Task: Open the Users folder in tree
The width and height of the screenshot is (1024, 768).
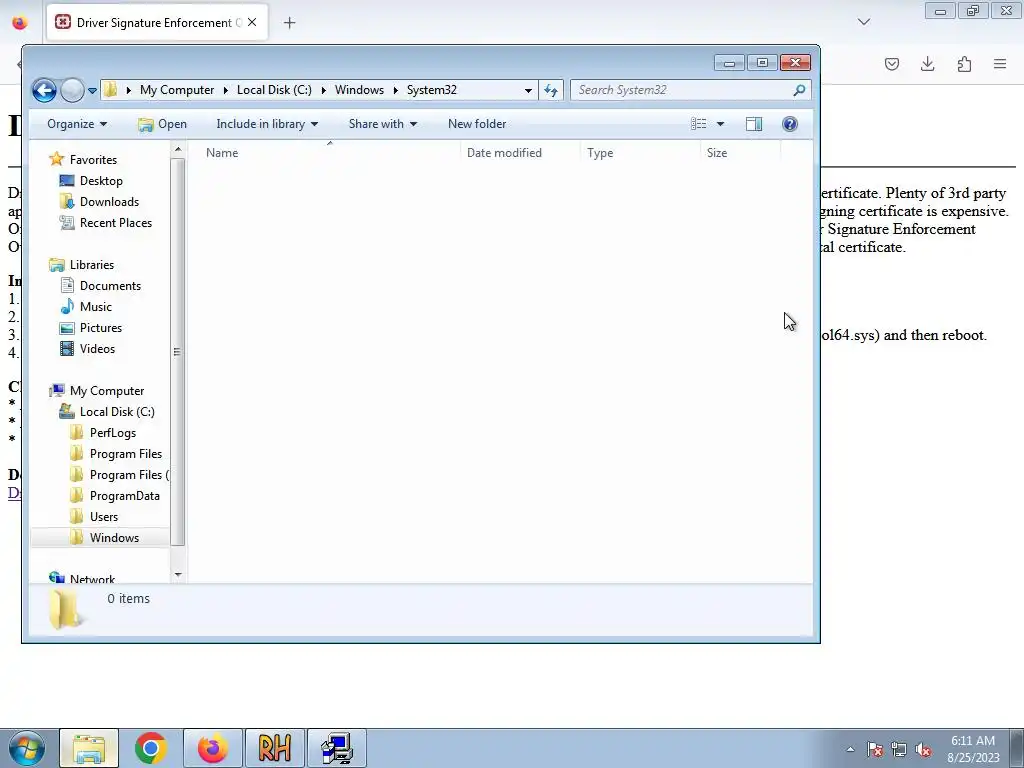Action: [x=103, y=517]
